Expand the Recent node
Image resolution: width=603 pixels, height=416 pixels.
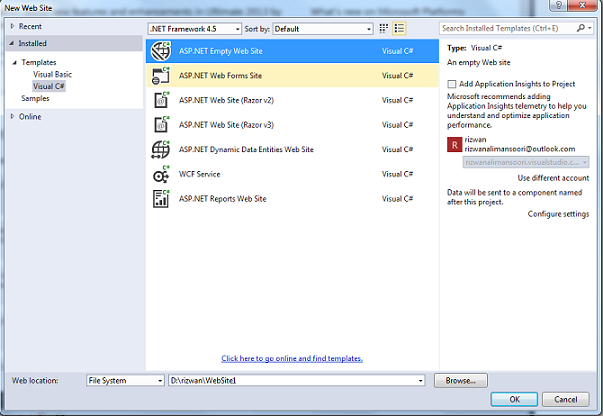click(x=12, y=26)
